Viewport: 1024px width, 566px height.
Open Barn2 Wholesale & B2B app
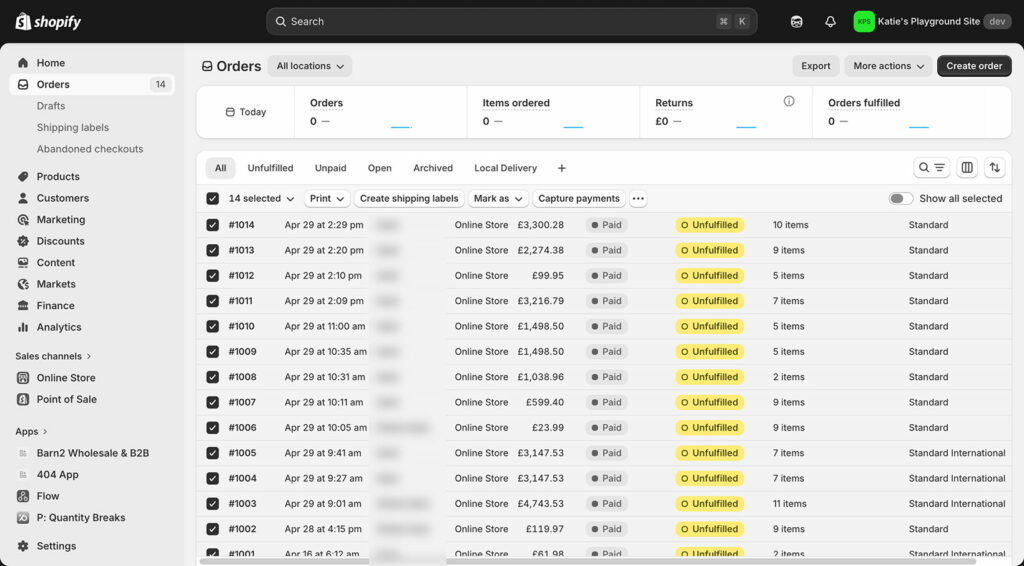pyautogui.click(x=92, y=453)
